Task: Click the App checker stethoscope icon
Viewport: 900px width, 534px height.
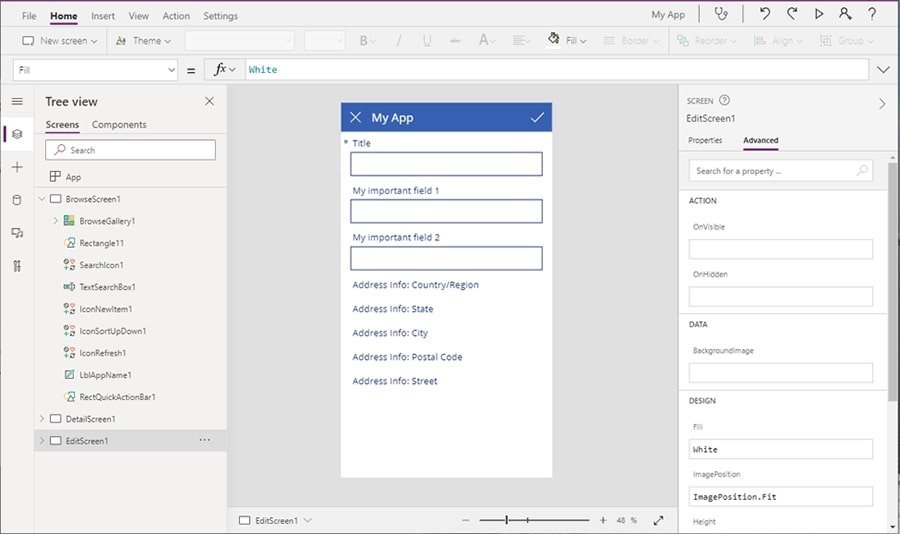Action: pyautogui.click(x=721, y=14)
